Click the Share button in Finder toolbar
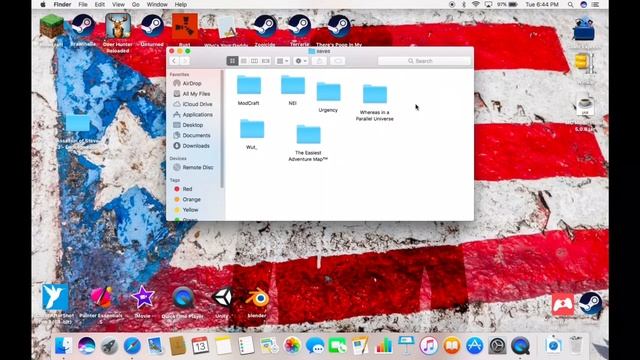 coord(320,61)
